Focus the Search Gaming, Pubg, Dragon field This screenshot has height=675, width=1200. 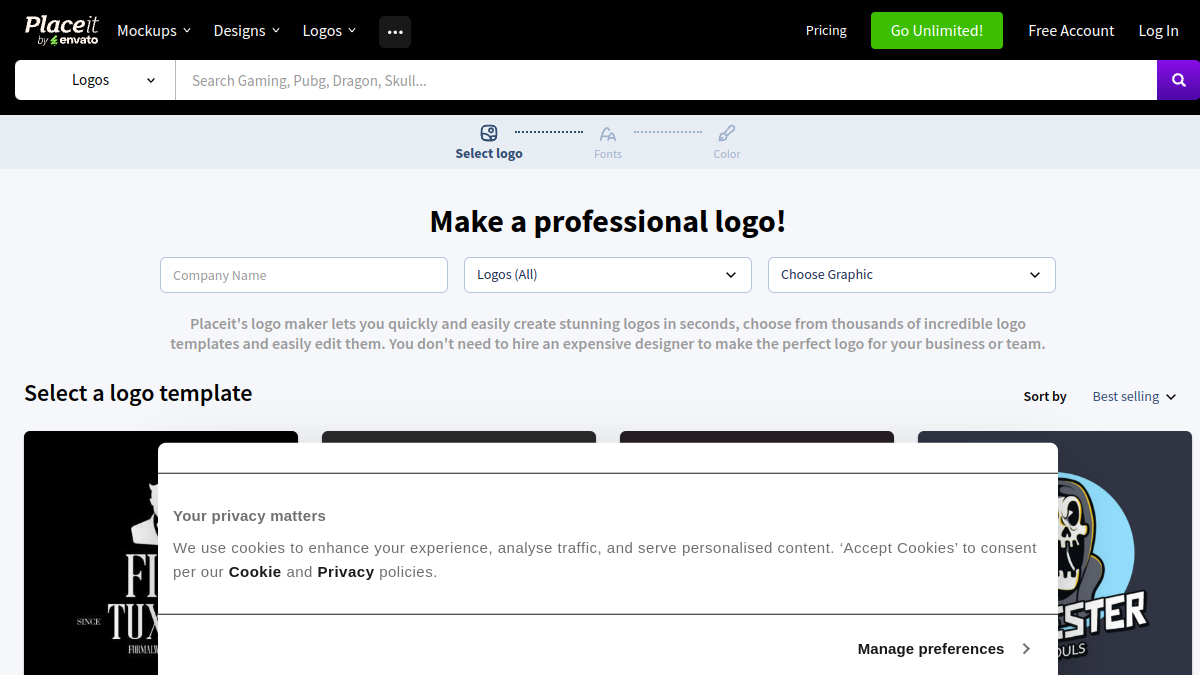click(x=666, y=80)
